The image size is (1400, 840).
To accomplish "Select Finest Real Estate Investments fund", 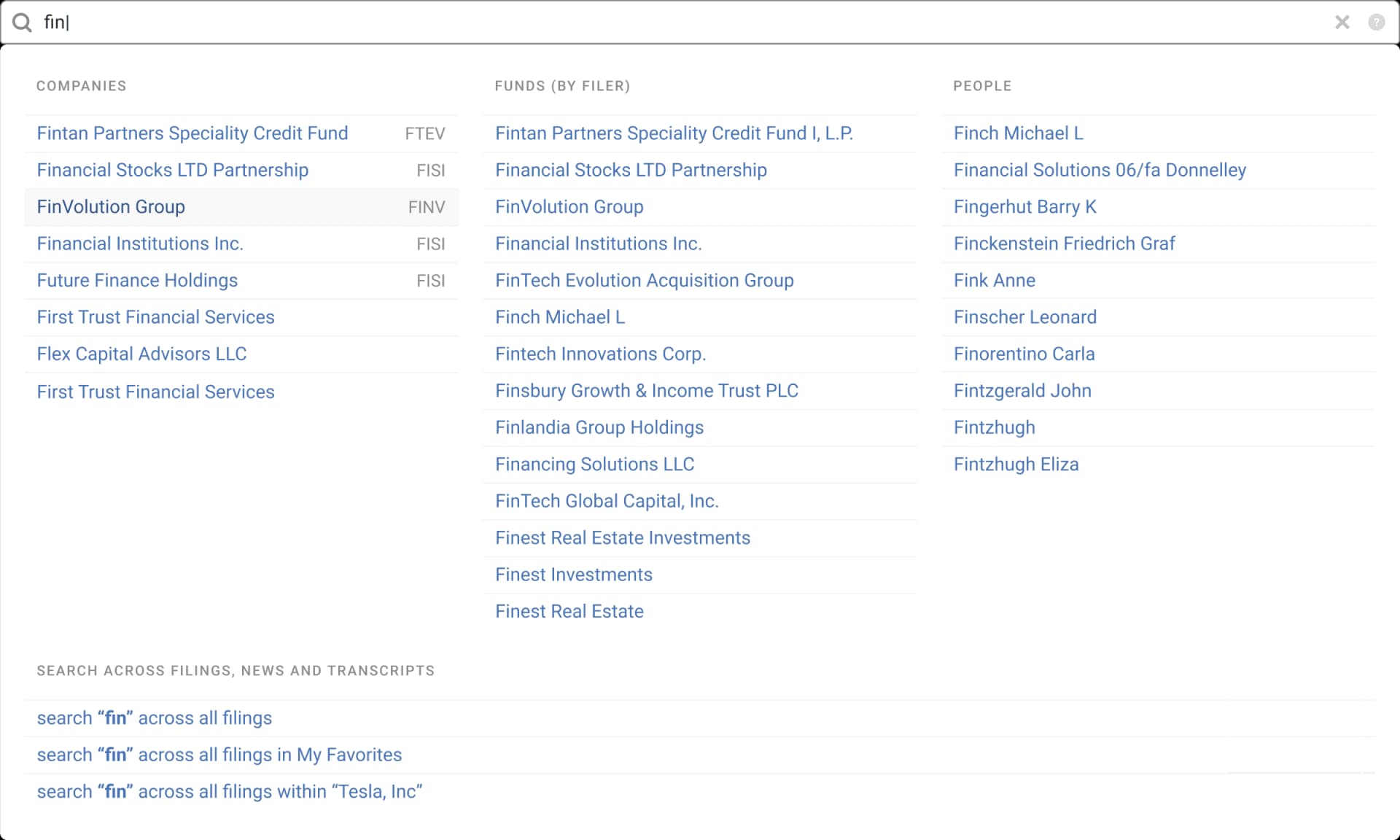I will tap(623, 537).
